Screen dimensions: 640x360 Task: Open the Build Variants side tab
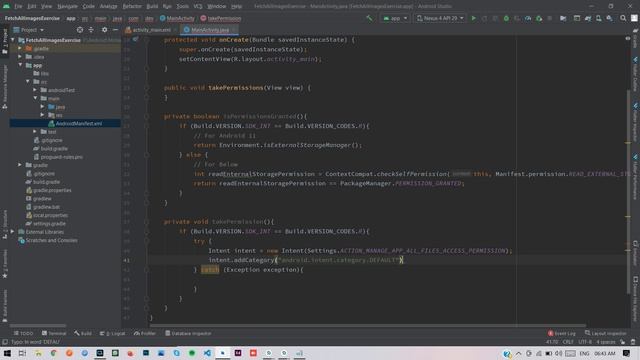pos(5,306)
